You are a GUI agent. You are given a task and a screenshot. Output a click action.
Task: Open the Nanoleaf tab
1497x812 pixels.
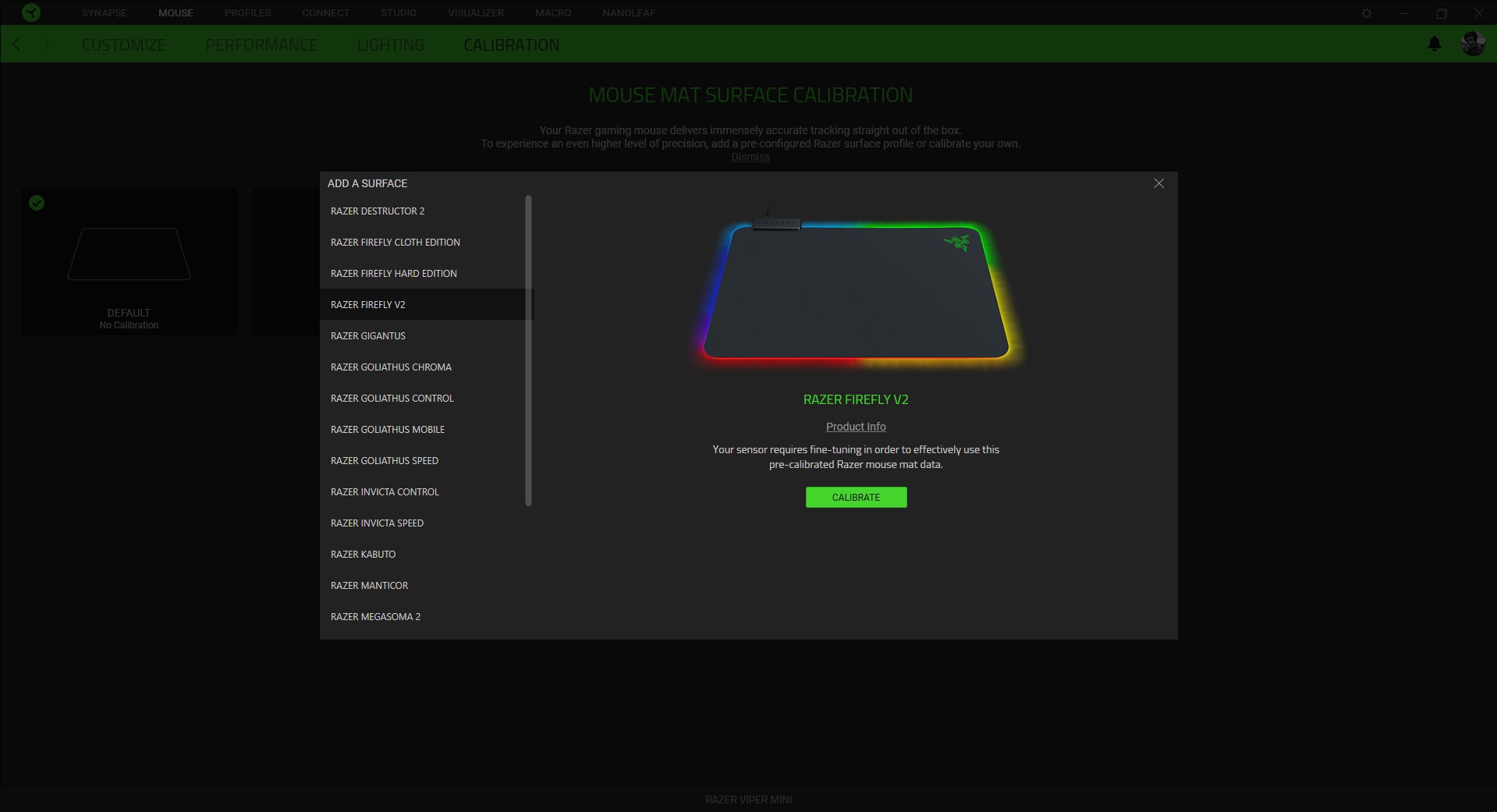629,13
